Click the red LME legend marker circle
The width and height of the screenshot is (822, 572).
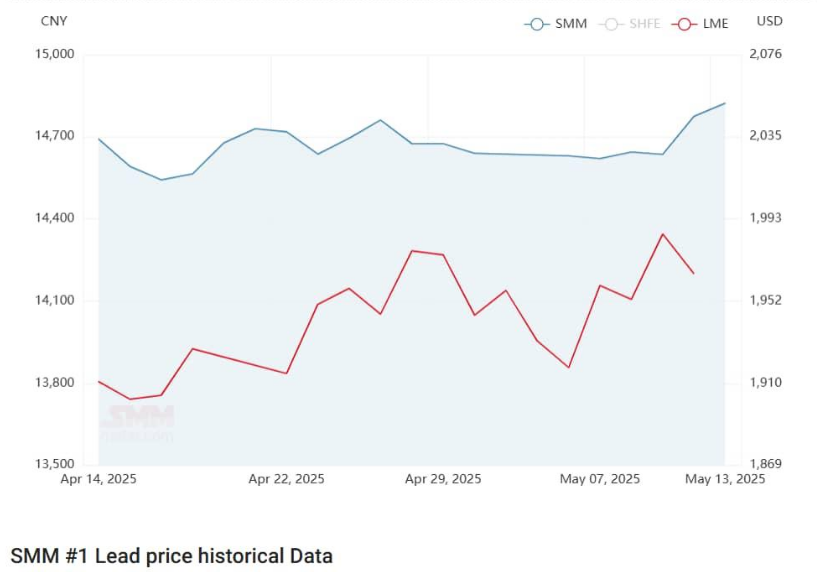tap(685, 23)
